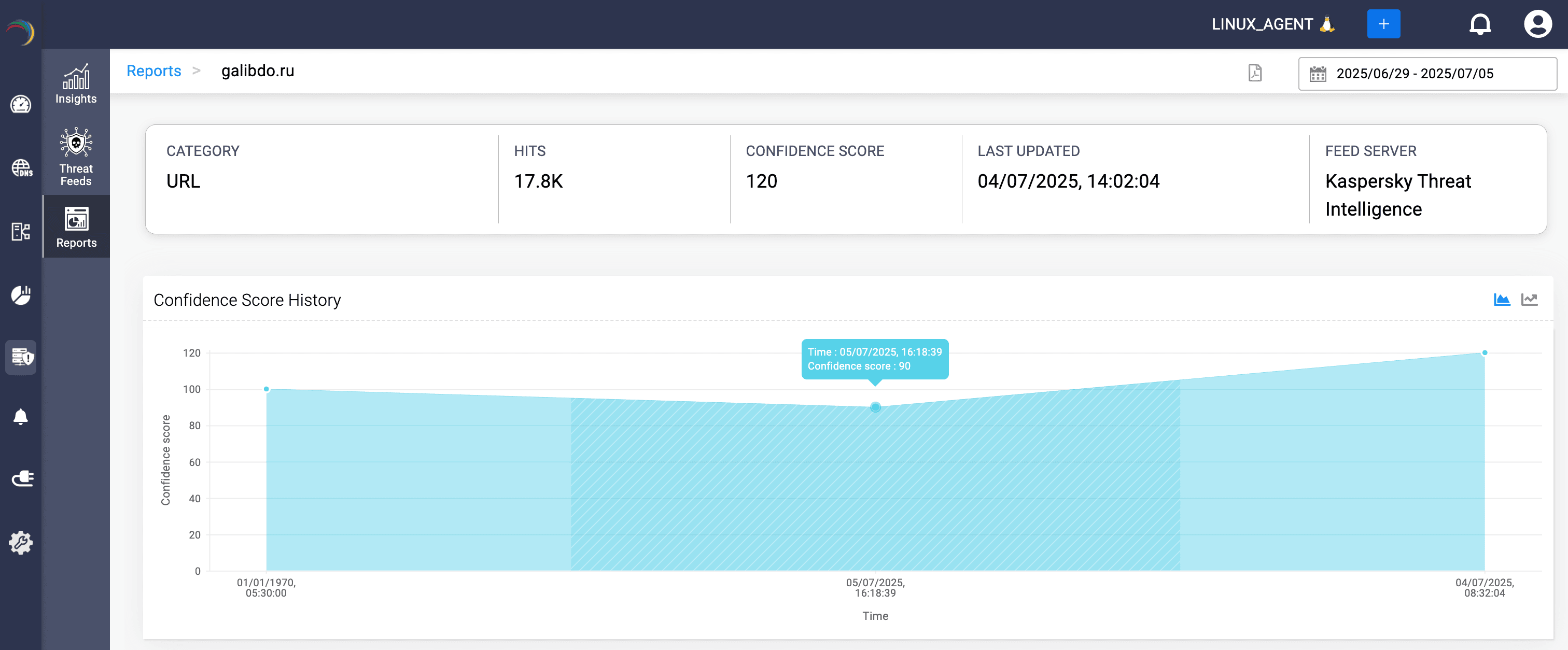Click the DNS globe sidebar icon
Viewport: 1568px width, 650px height.
click(21, 168)
